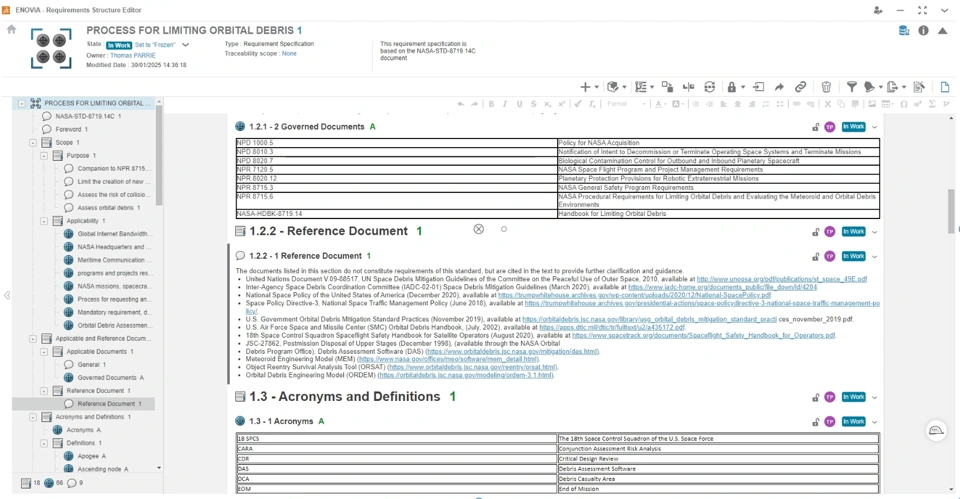Viewport: 960px width, 499px height.
Task: Click the import into box icon
Action: pos(758,87)
